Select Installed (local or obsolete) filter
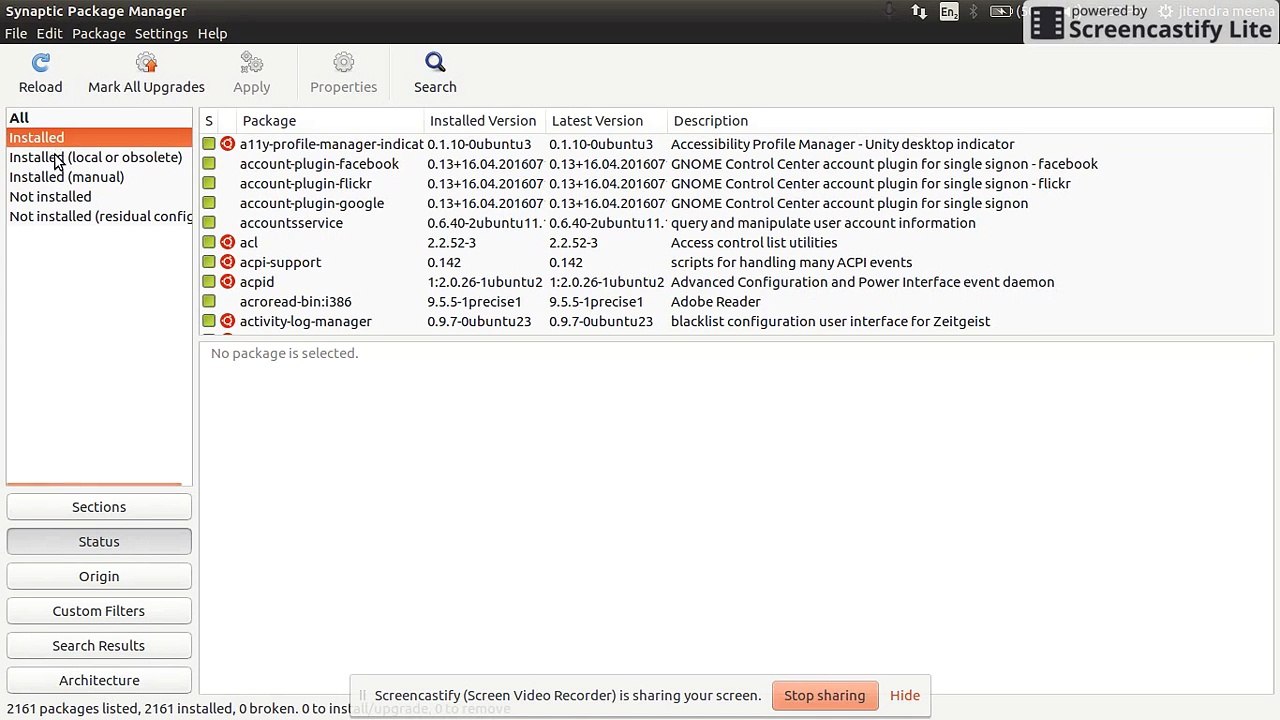 pyautogui.click(x=99, y=157)
